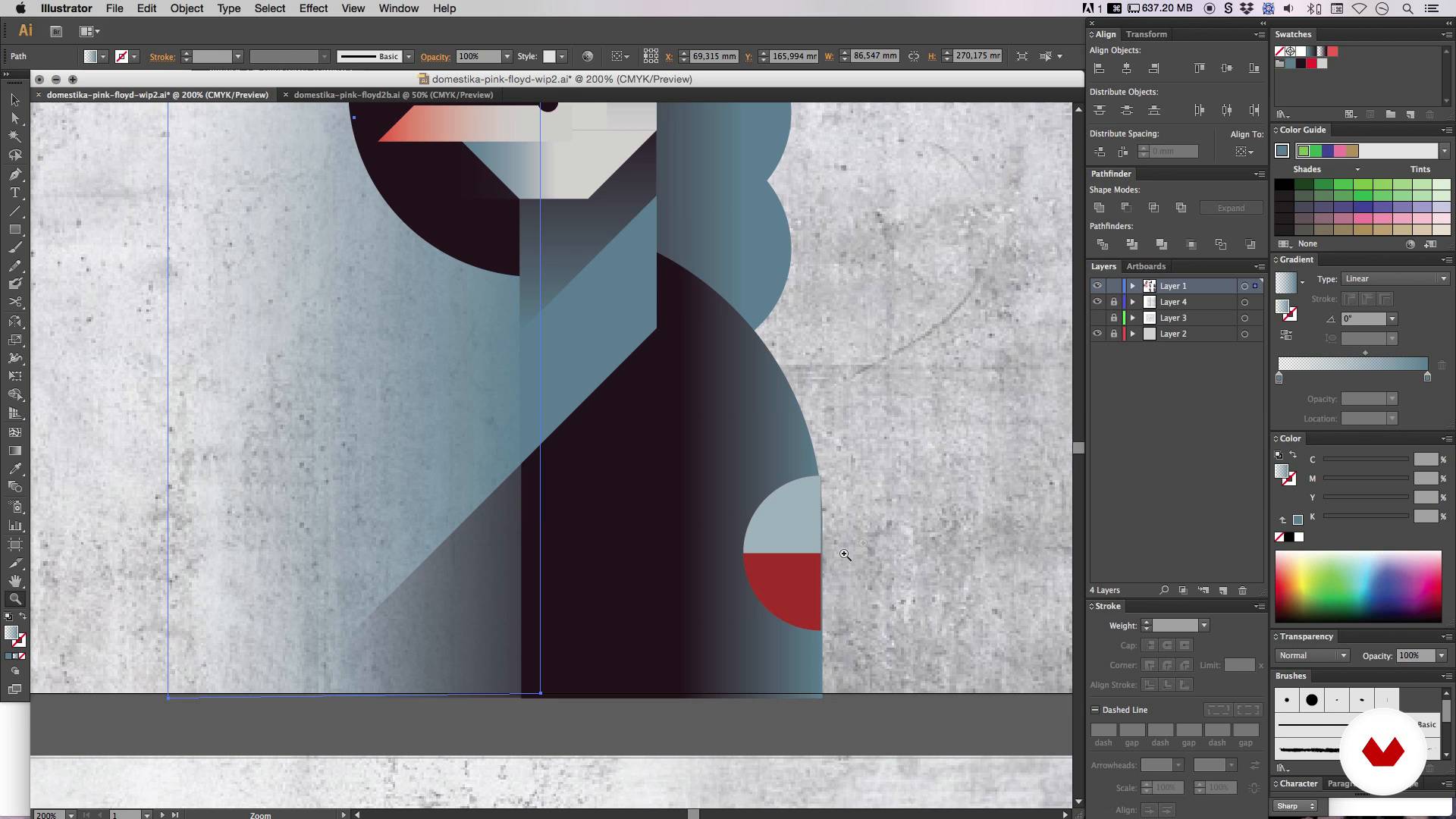Screen dimensions: 1456x819
Task: Click the Delete Selection trash in Layers panel
Action: (x=1242, y=590)
